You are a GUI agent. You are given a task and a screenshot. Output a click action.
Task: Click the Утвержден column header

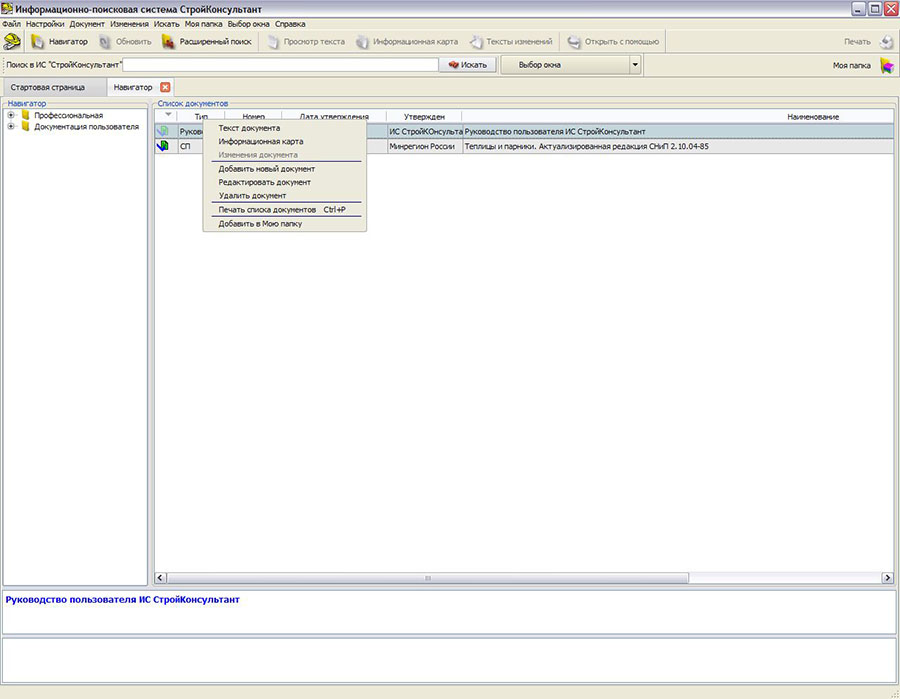pyautogui.click(x=424, y=116)
